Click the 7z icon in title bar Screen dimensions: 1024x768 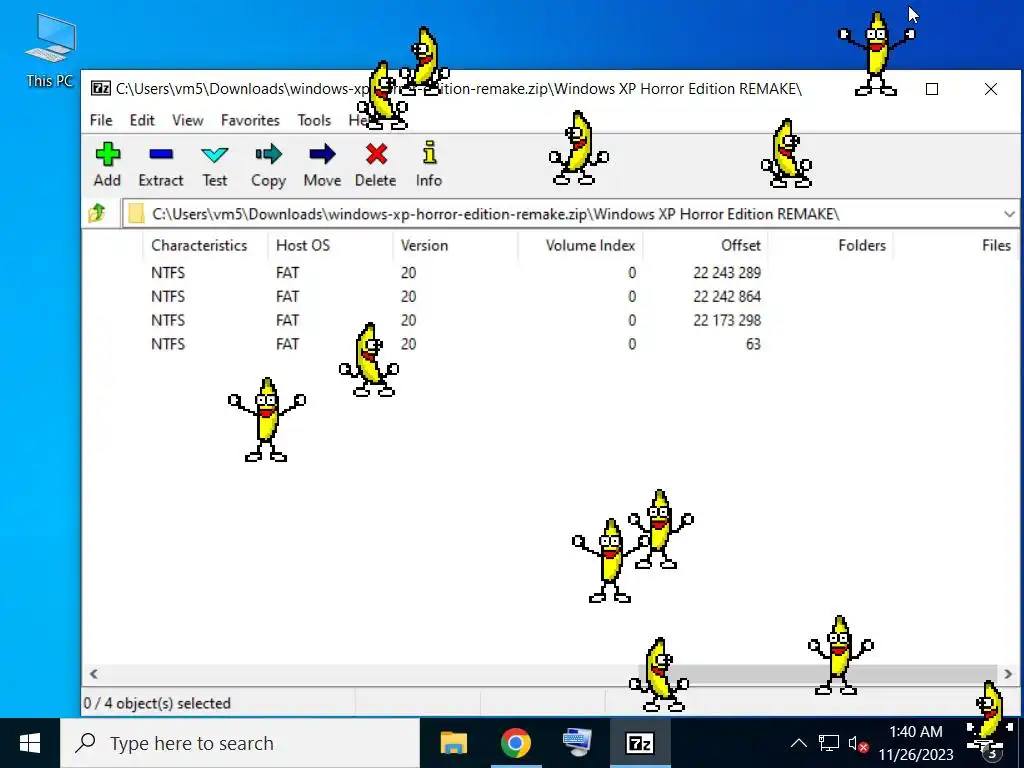(101, 88)
